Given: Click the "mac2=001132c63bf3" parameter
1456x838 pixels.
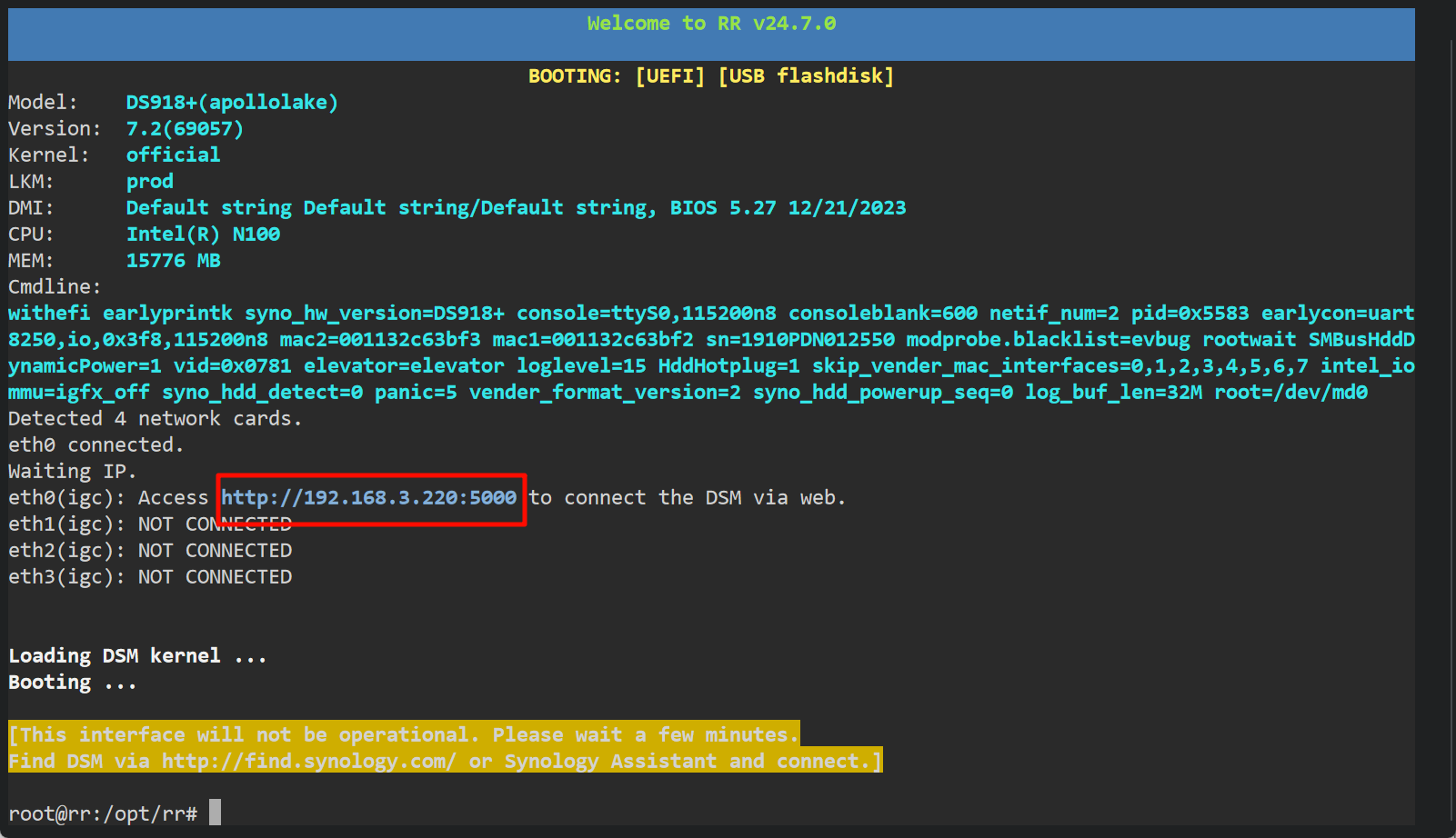Looking at the screenshot, I should pyautogui.click(x=380, y=340).
